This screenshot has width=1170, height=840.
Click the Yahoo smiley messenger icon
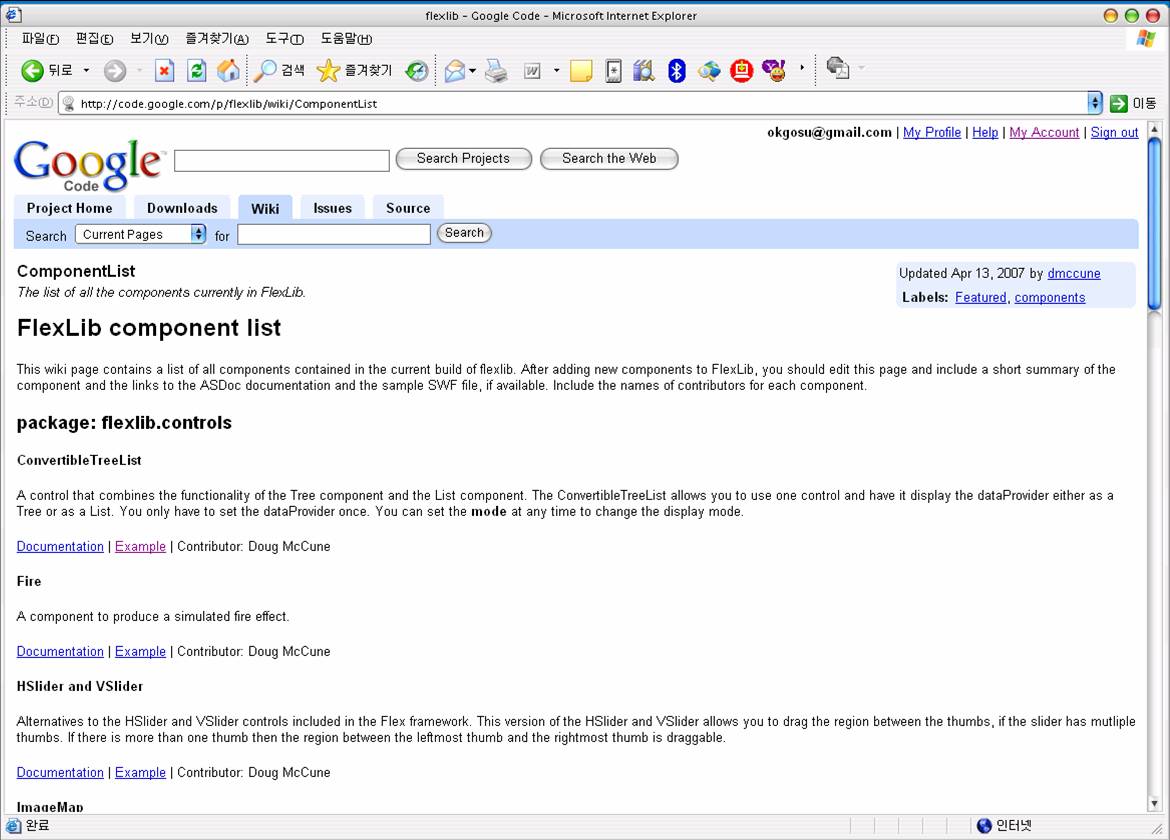pos(774,71)
